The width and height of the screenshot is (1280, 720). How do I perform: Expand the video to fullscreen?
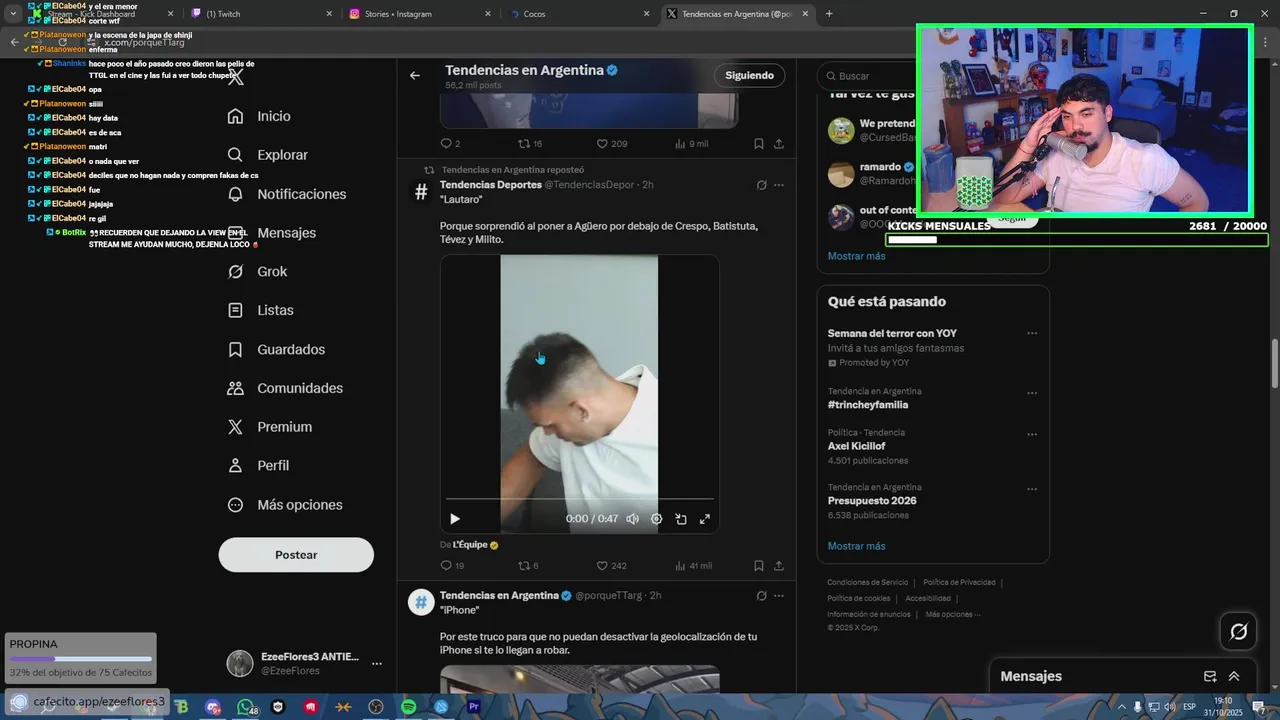click(x=705, y=519)
